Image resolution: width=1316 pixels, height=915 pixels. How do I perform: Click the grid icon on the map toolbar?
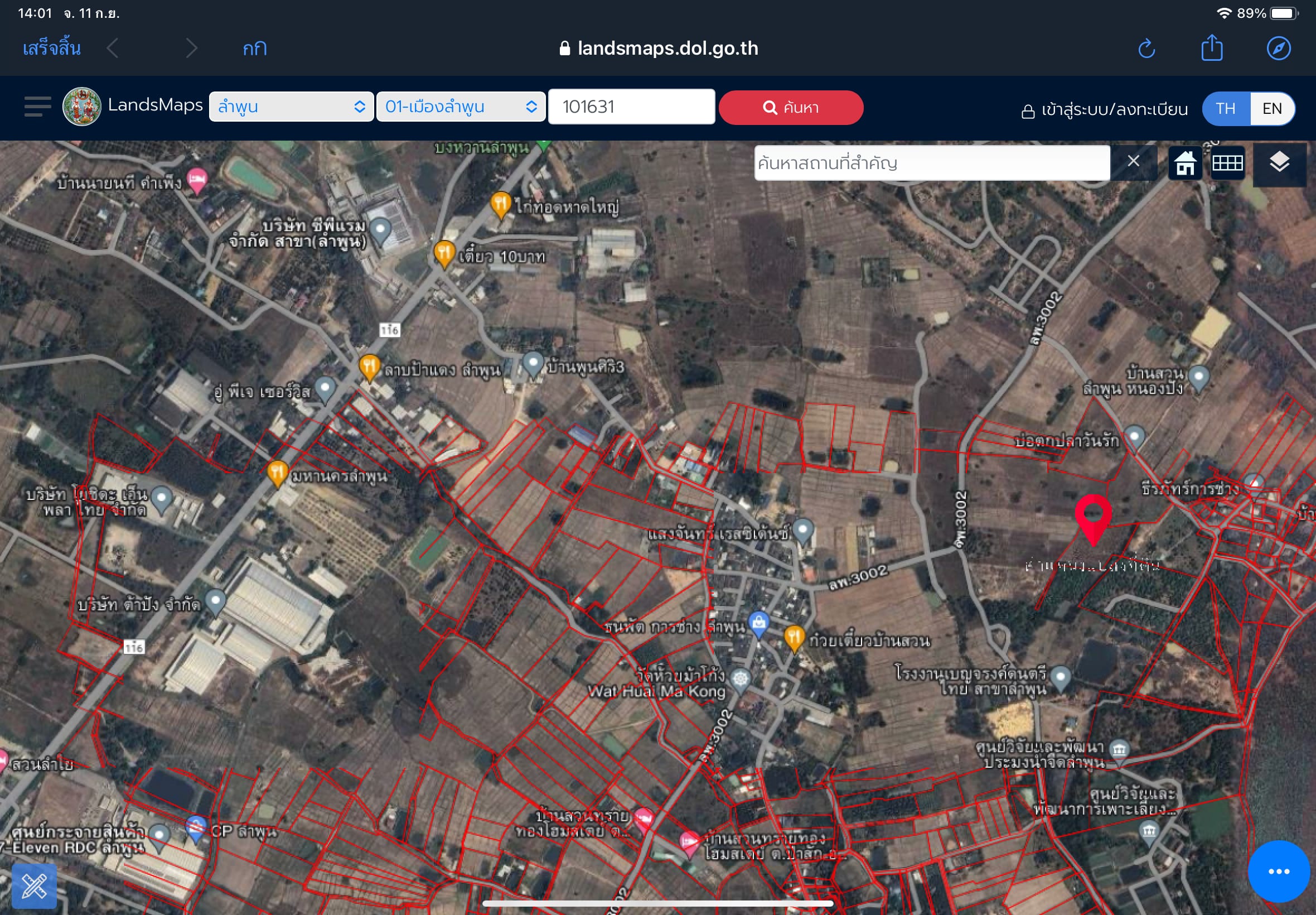pyautogui.click(x=1228, y=163)
